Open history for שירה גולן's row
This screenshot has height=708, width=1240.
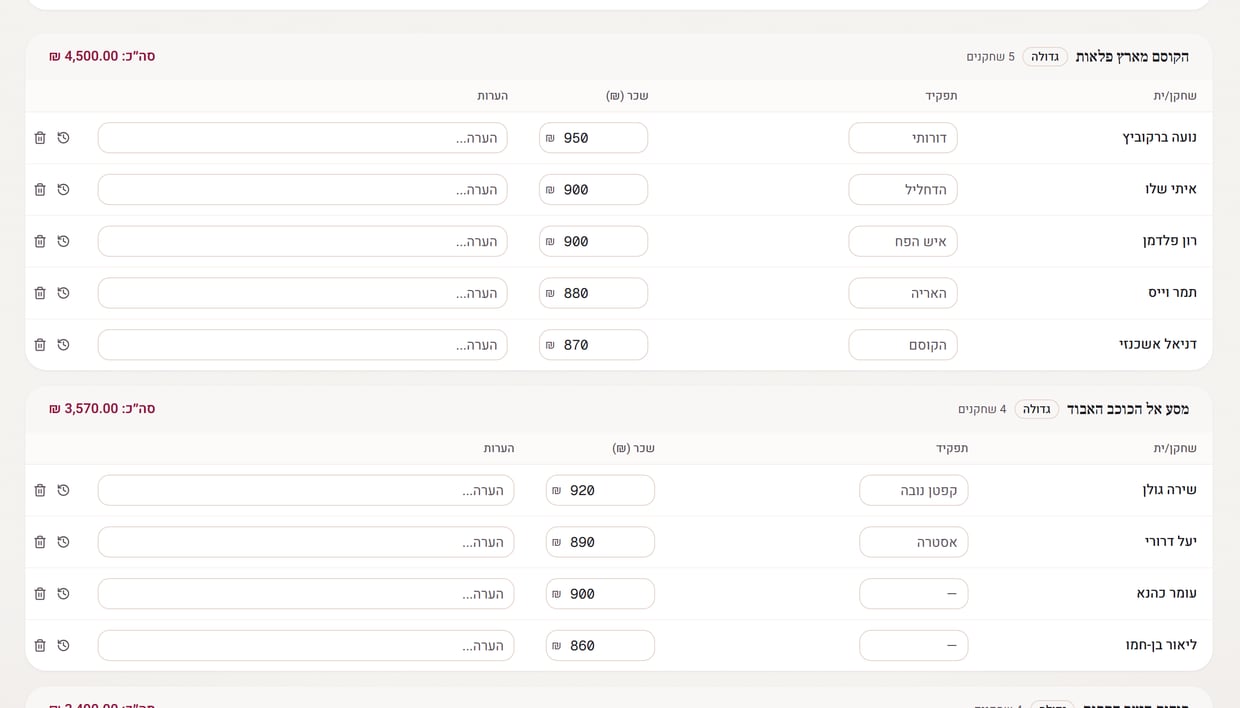tap(63, 490)
